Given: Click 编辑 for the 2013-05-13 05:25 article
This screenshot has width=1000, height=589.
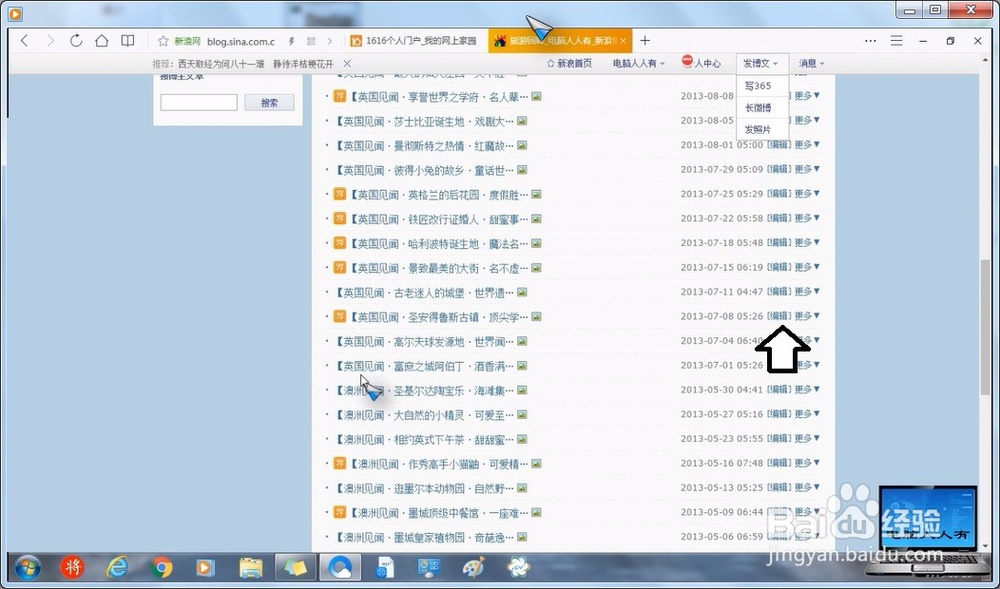Looking at the screenshot, I should point(779,487).
